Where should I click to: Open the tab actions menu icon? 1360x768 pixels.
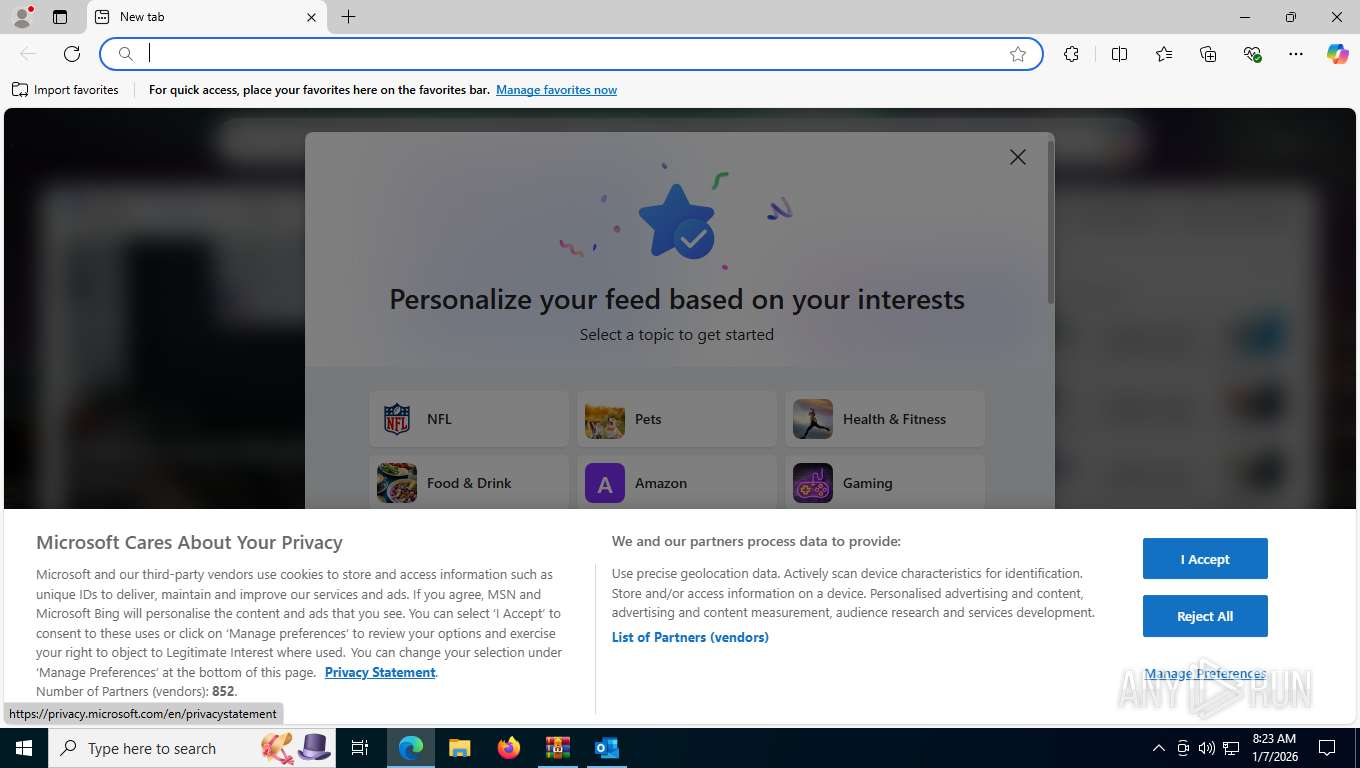point(60,17)
